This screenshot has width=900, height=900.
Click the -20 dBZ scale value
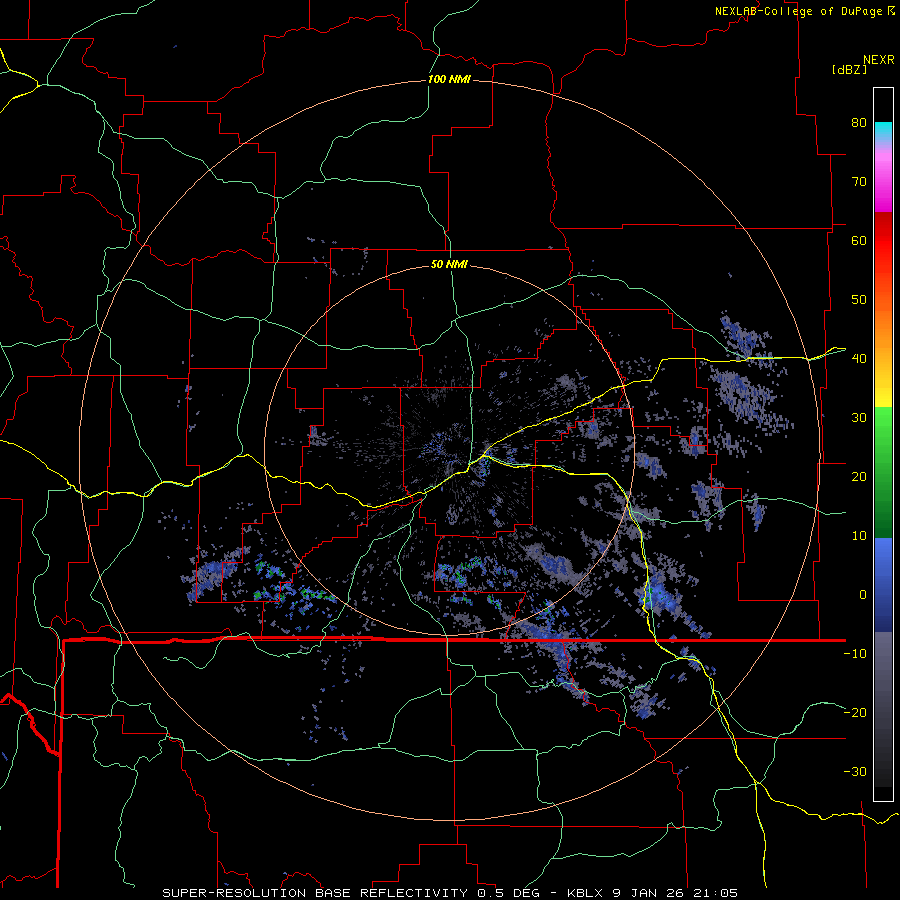[x=855, y=712]
